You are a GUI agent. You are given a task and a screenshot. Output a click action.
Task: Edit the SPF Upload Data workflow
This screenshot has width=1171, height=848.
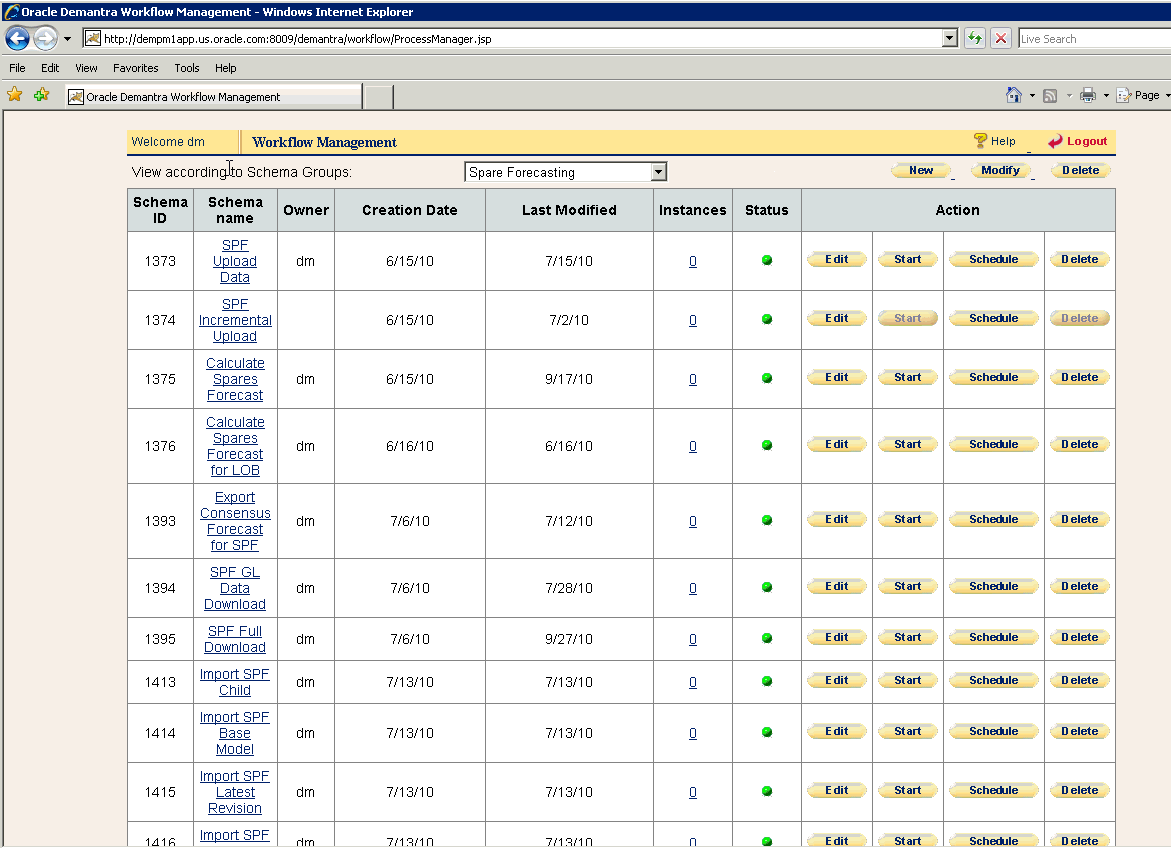836,259
